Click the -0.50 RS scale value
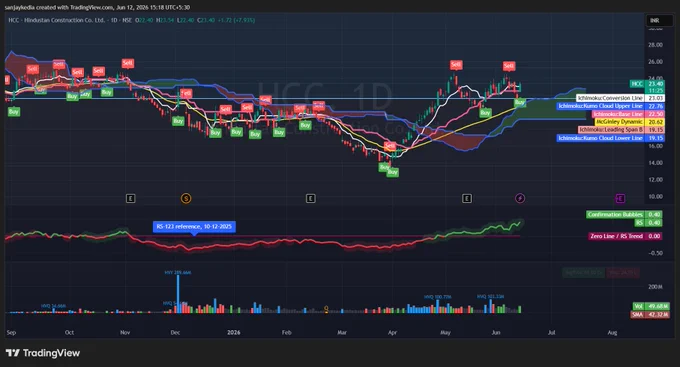The width and height of the screenshot is (680, 367). pyautogui.click(x=655, y=253)
